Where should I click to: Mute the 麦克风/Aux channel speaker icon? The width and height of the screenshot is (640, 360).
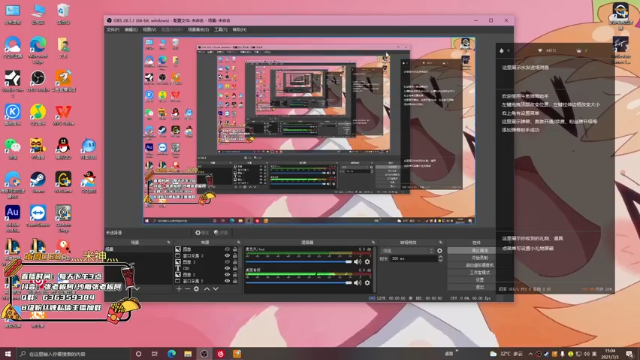coord(358,262)
